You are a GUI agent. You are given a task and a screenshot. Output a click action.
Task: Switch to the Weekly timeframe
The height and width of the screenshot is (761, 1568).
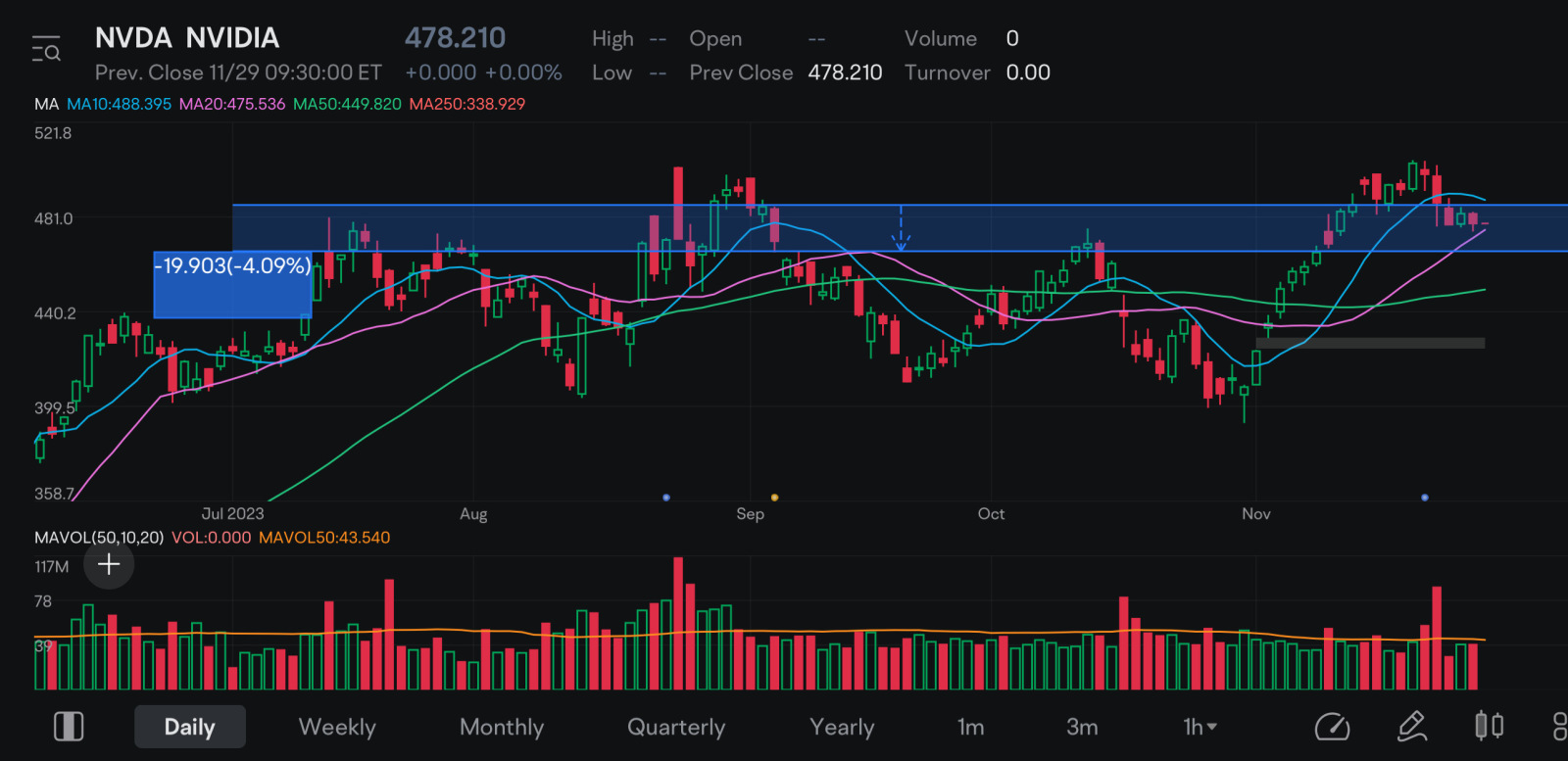(337, 727)
